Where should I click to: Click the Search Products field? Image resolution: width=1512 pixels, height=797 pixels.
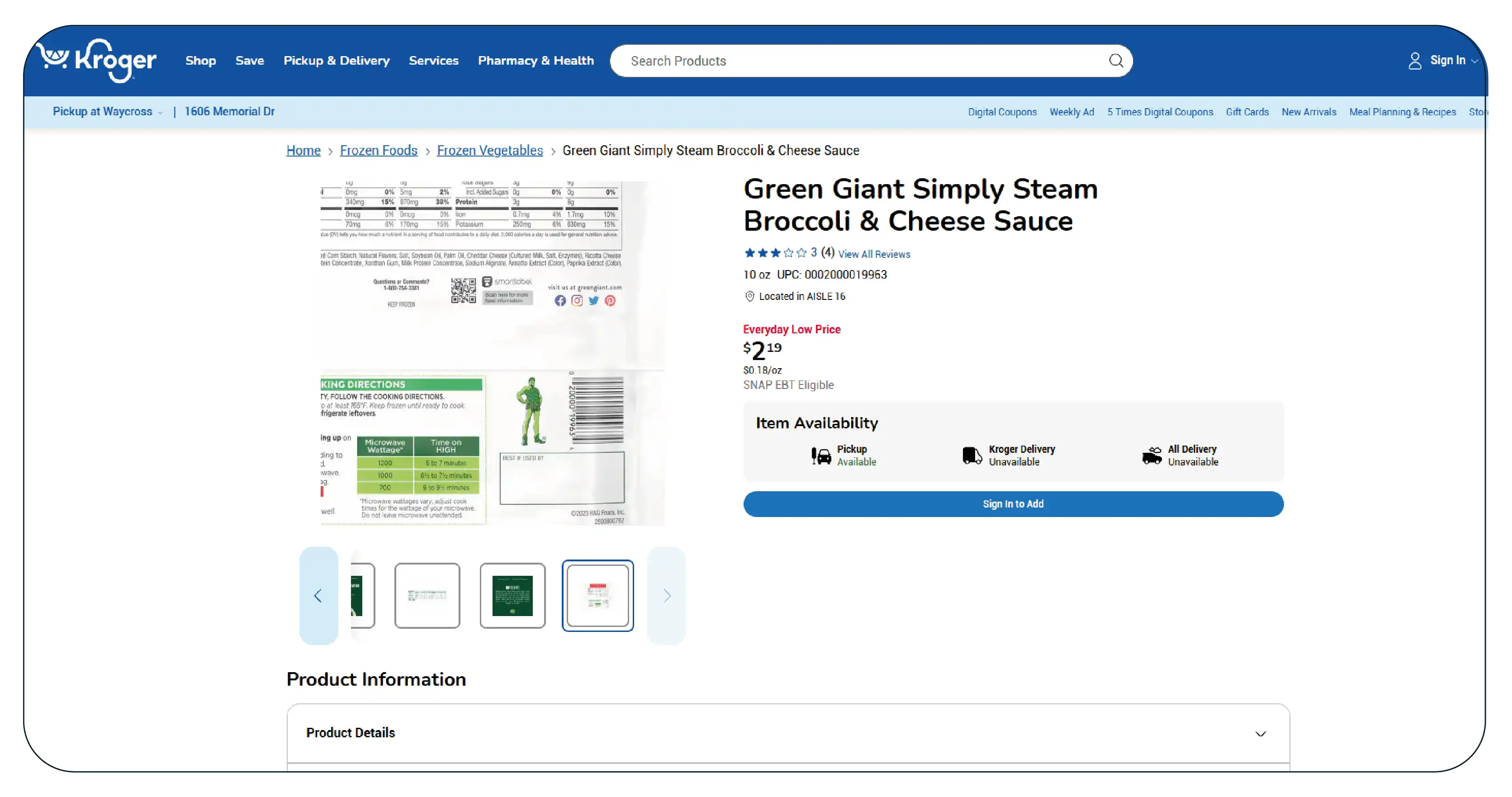pyautogui.click(x=857, y=61)
